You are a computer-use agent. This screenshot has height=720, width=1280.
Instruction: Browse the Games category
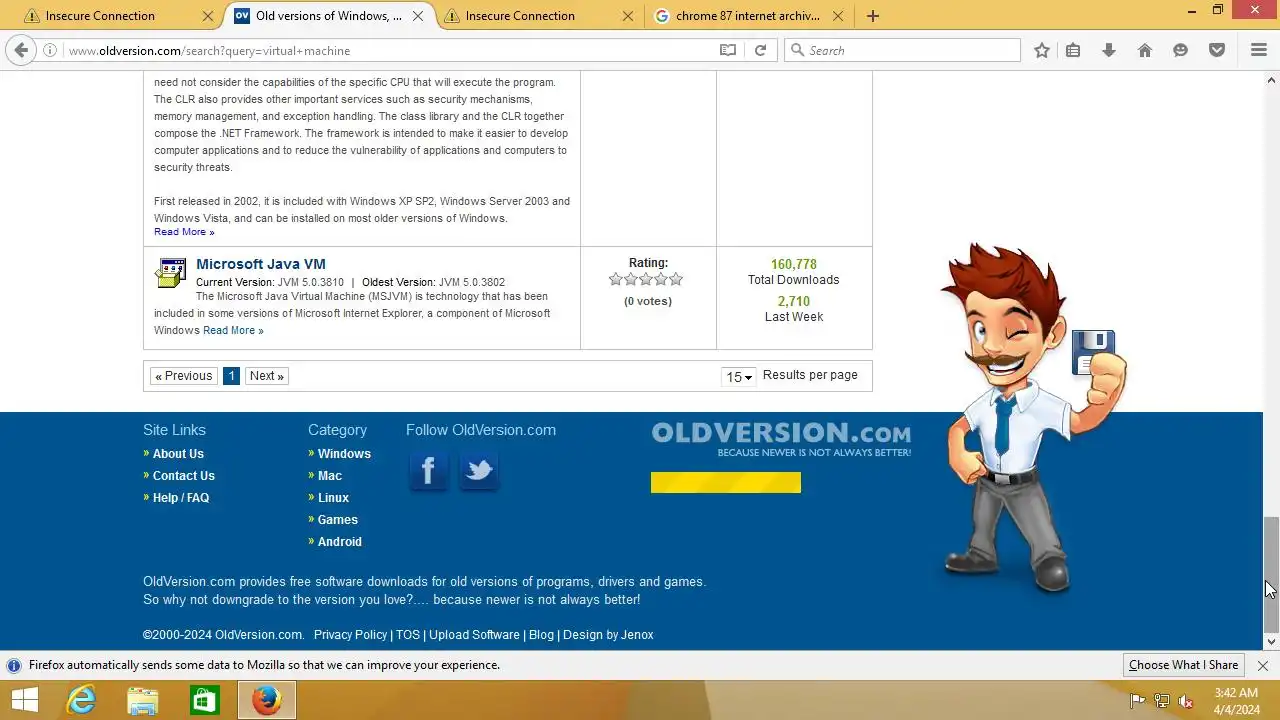pos(338,520)
